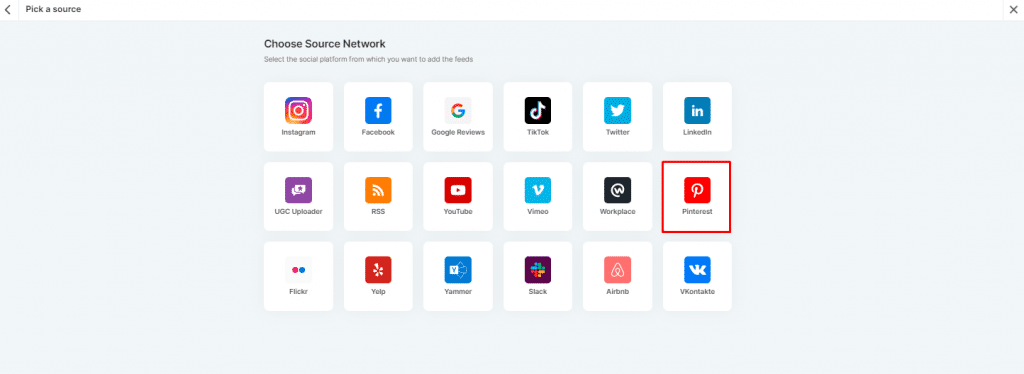Go back using the left arrow
The image size is (1024, 374).
click(8, 9)
